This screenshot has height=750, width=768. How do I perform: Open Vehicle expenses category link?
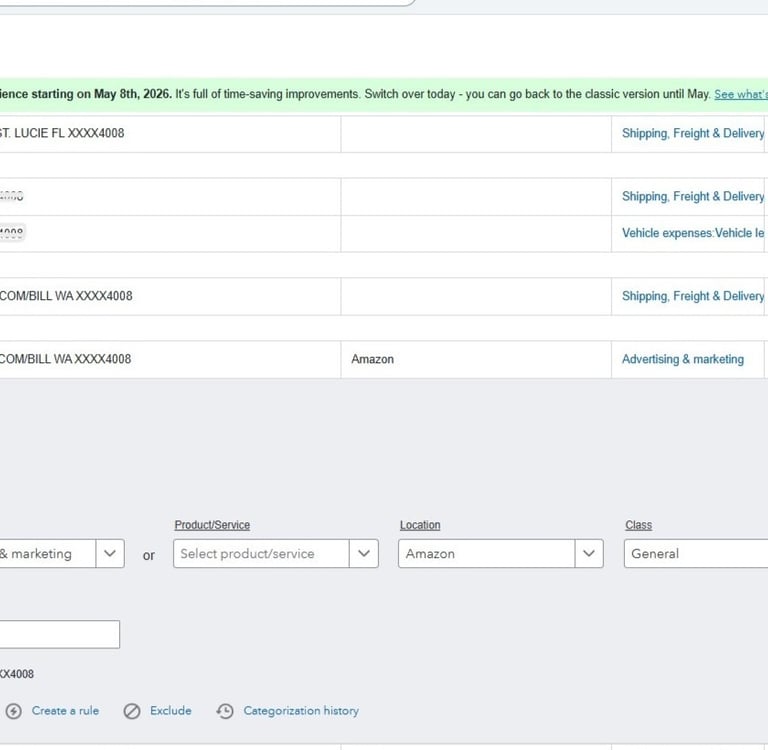coord(693,233)
